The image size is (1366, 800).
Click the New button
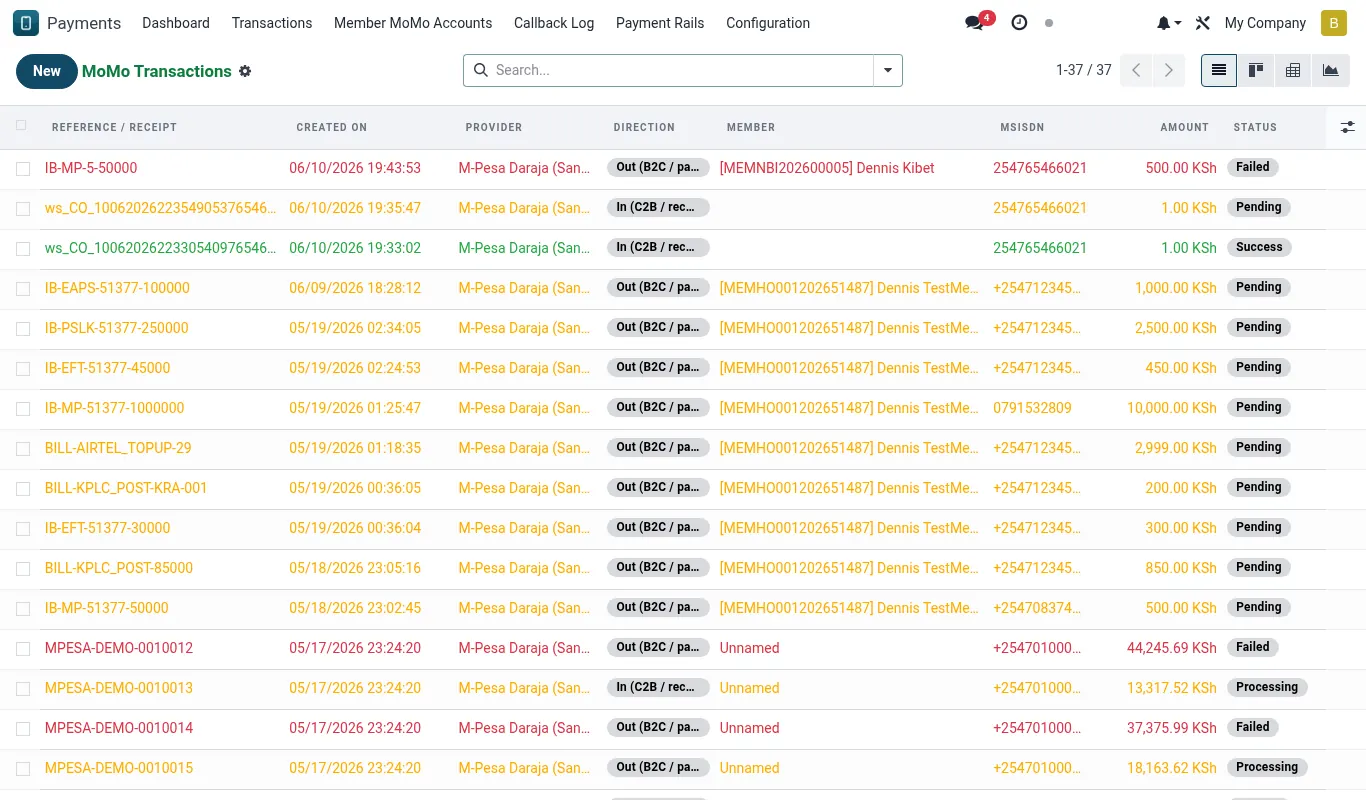click(47, 71)
